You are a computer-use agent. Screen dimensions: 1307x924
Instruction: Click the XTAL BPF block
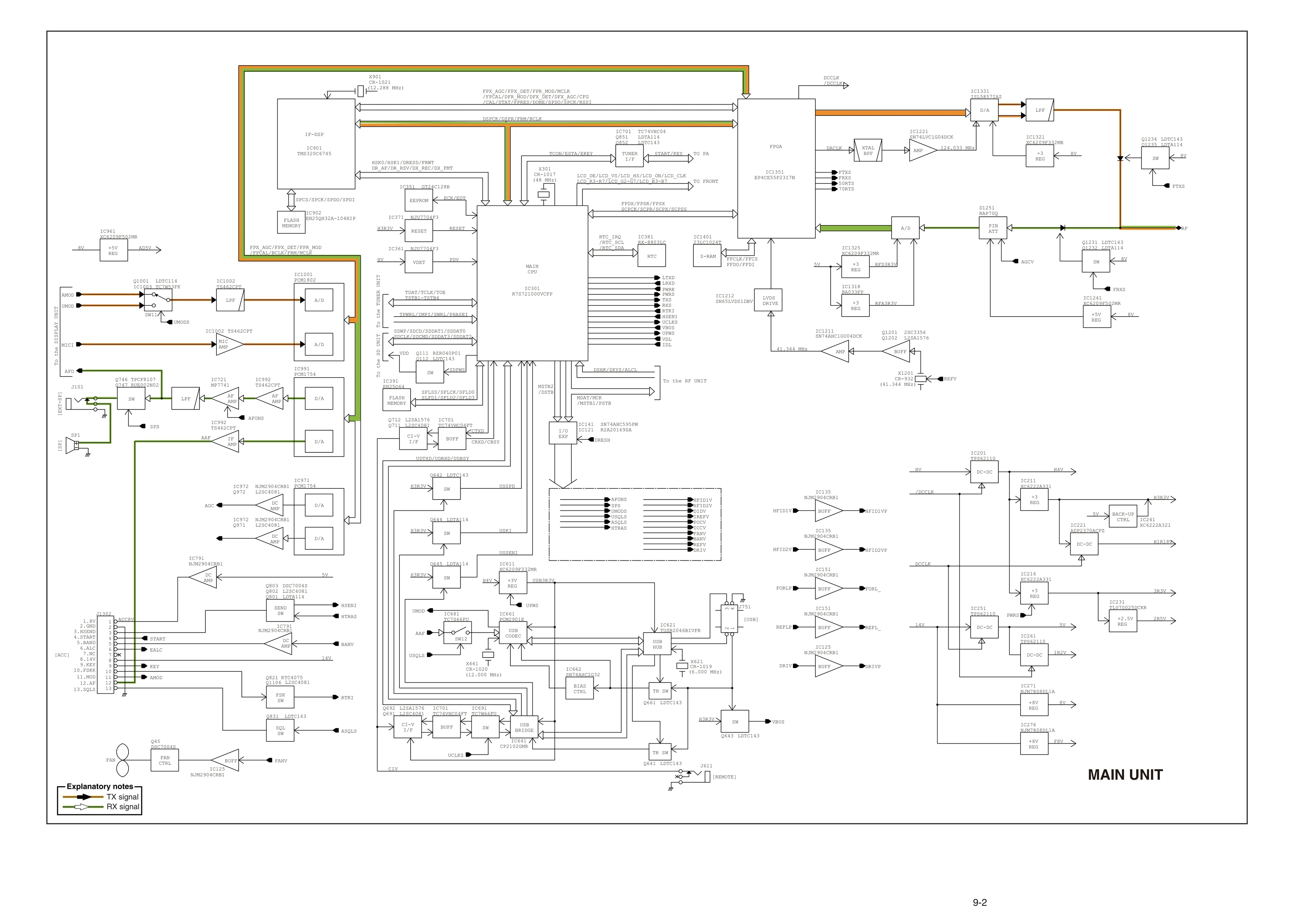pos(868,150)
